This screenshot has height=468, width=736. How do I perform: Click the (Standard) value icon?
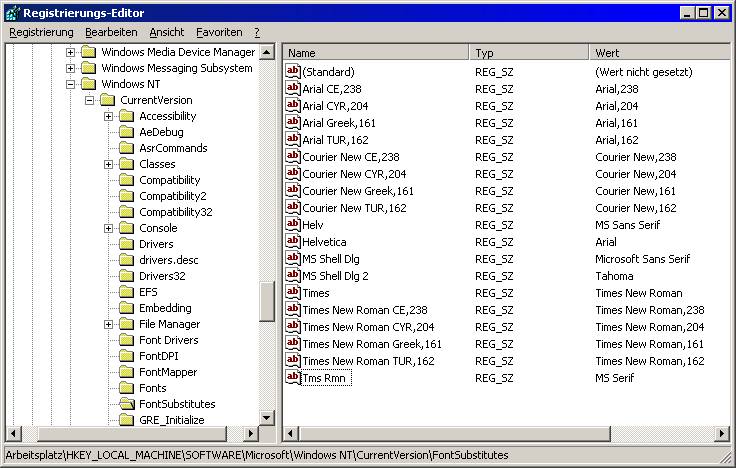(293, 72)
